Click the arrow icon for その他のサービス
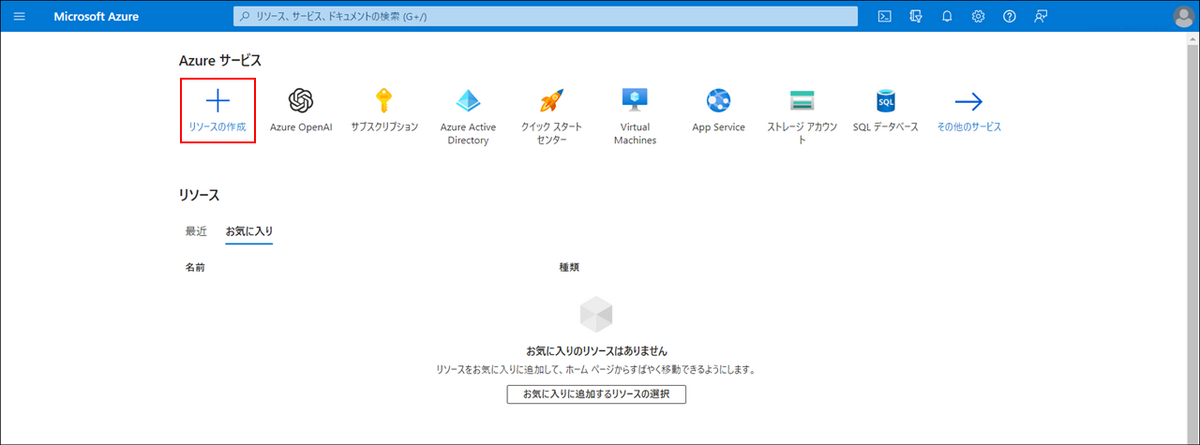 [969, 101]
